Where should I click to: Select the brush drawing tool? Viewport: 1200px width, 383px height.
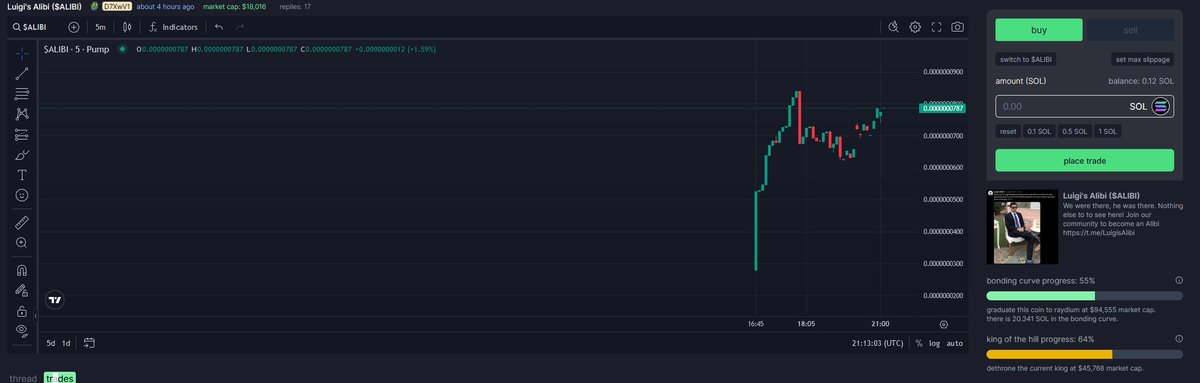coord(22,154)
